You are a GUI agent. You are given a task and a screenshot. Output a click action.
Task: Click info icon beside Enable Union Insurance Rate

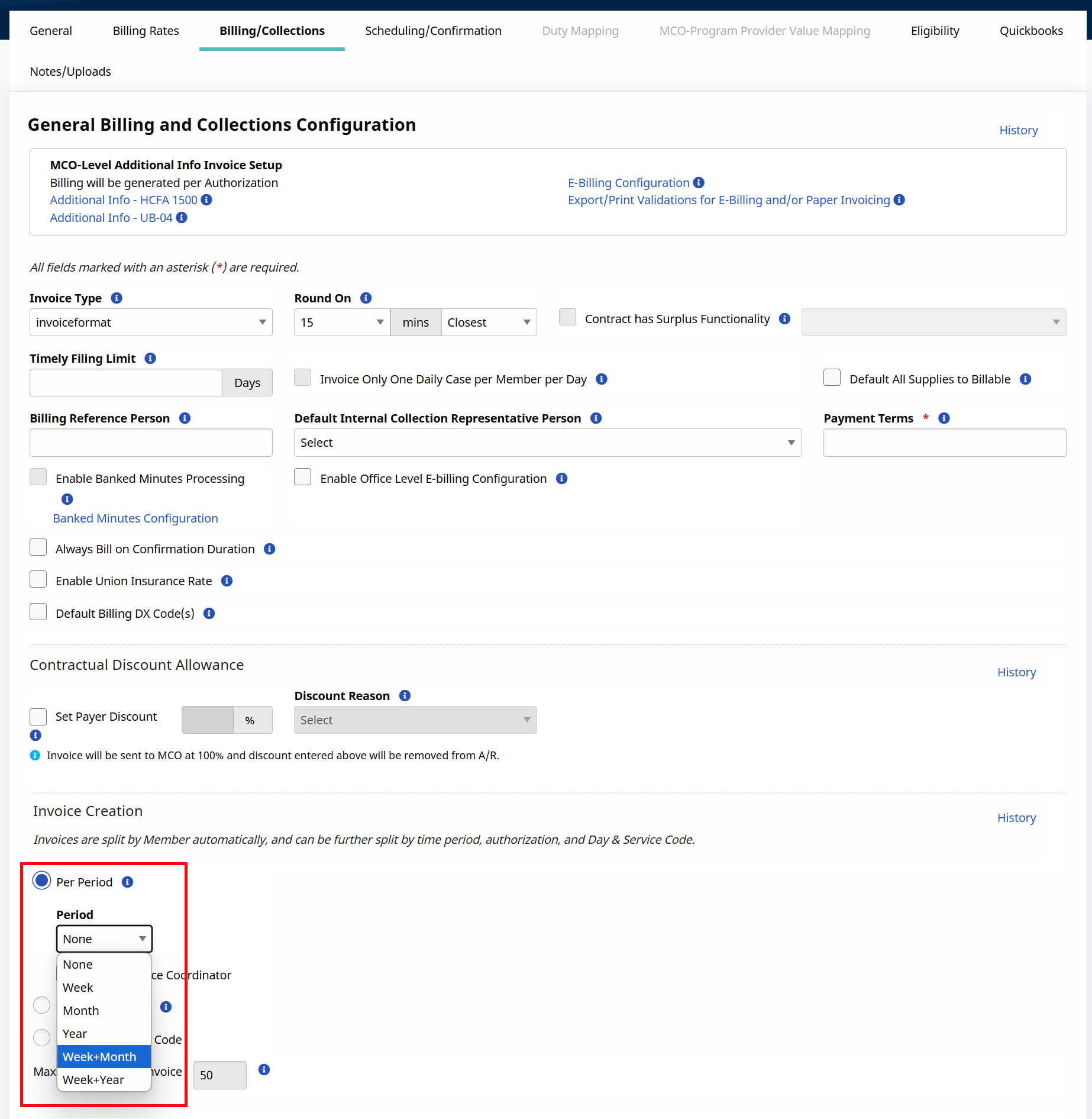227,581
